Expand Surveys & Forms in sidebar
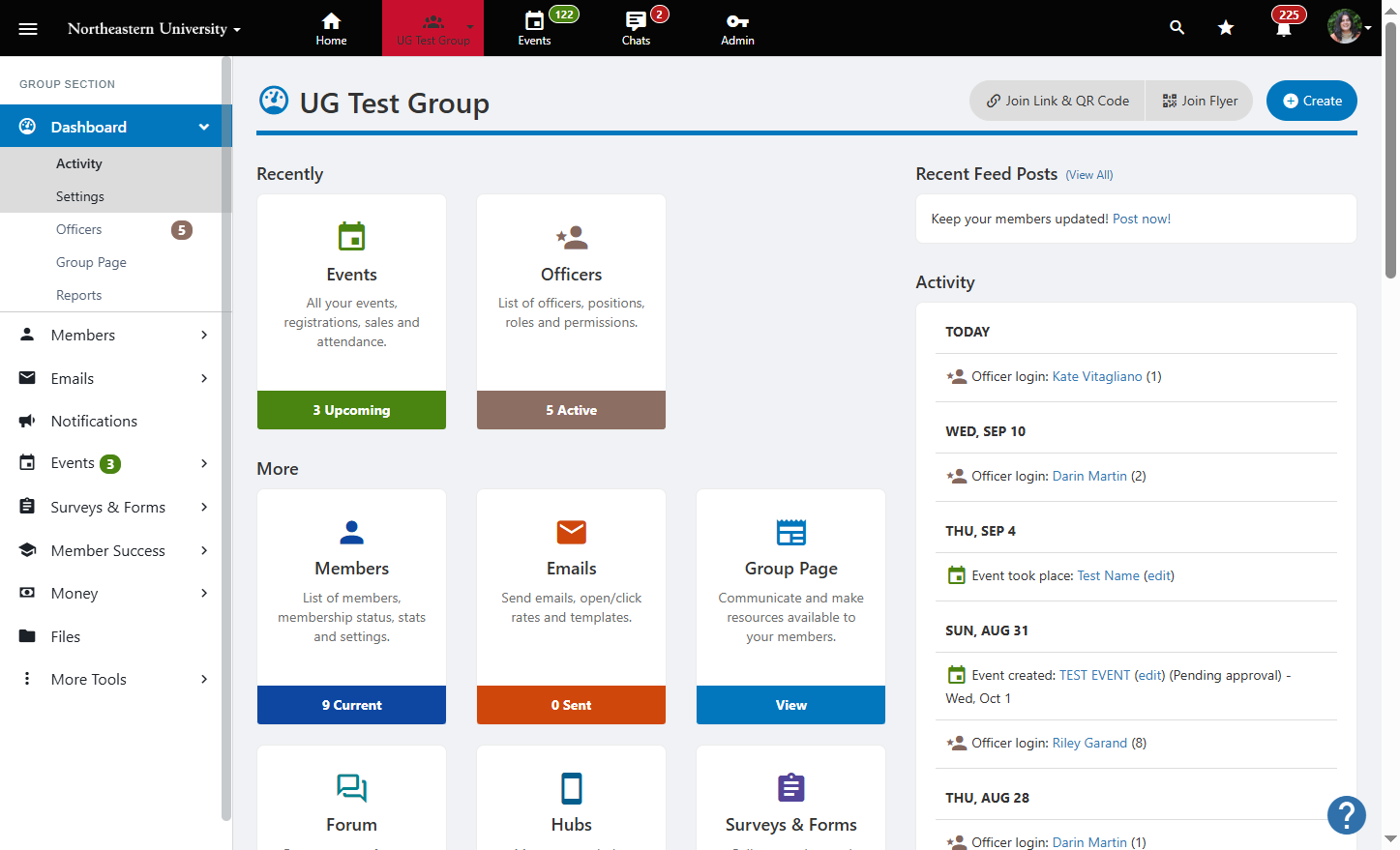1400x850 pixels. coord(204,507)
